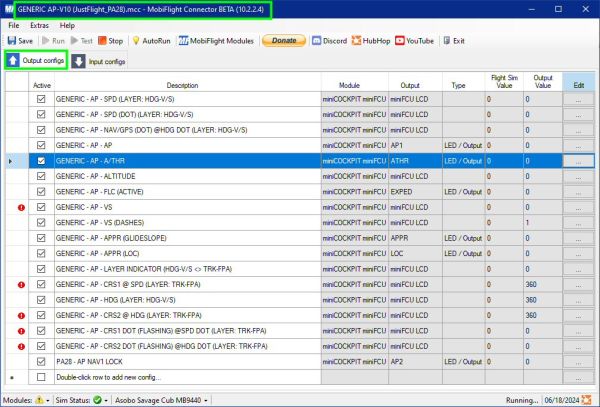Screen dimensions: 600x407
Task: Click error icon on GENERIC - AP - VS row
Action: pos(21,208)
